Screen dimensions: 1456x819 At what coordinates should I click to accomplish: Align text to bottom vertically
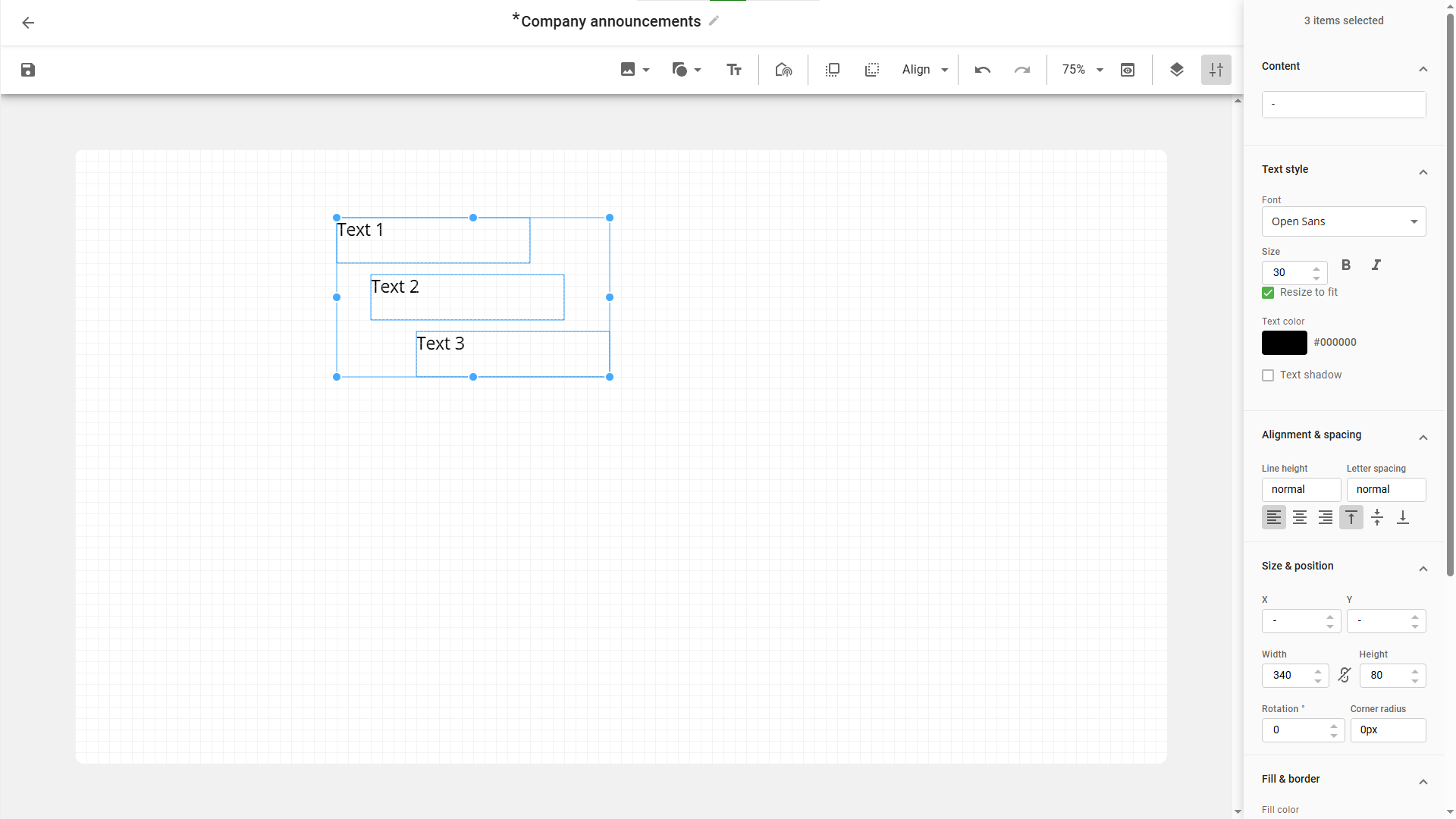point(1403,517)
